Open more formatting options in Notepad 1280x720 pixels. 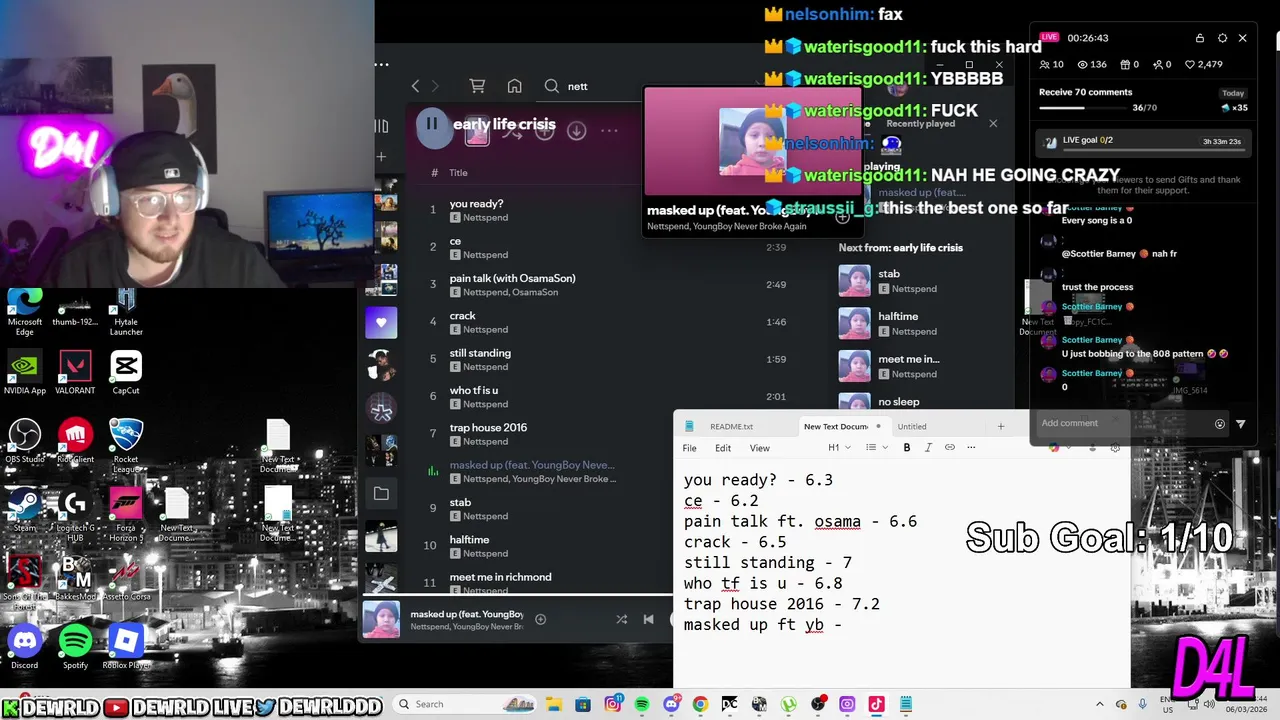click(971, 448)
